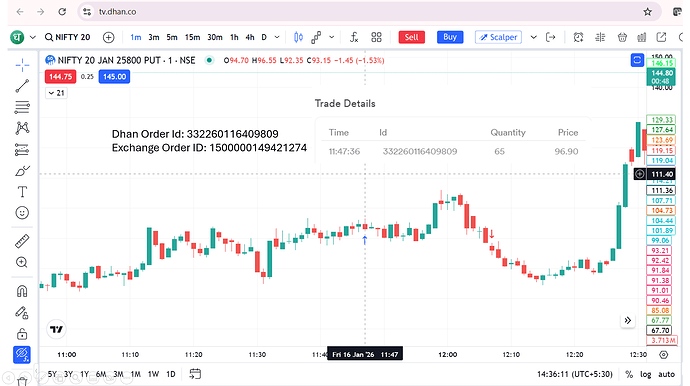This screenshot has height=386, width=690.
Task: Collapse the 21 indicators legend
Action: click(x=57, y=93)
